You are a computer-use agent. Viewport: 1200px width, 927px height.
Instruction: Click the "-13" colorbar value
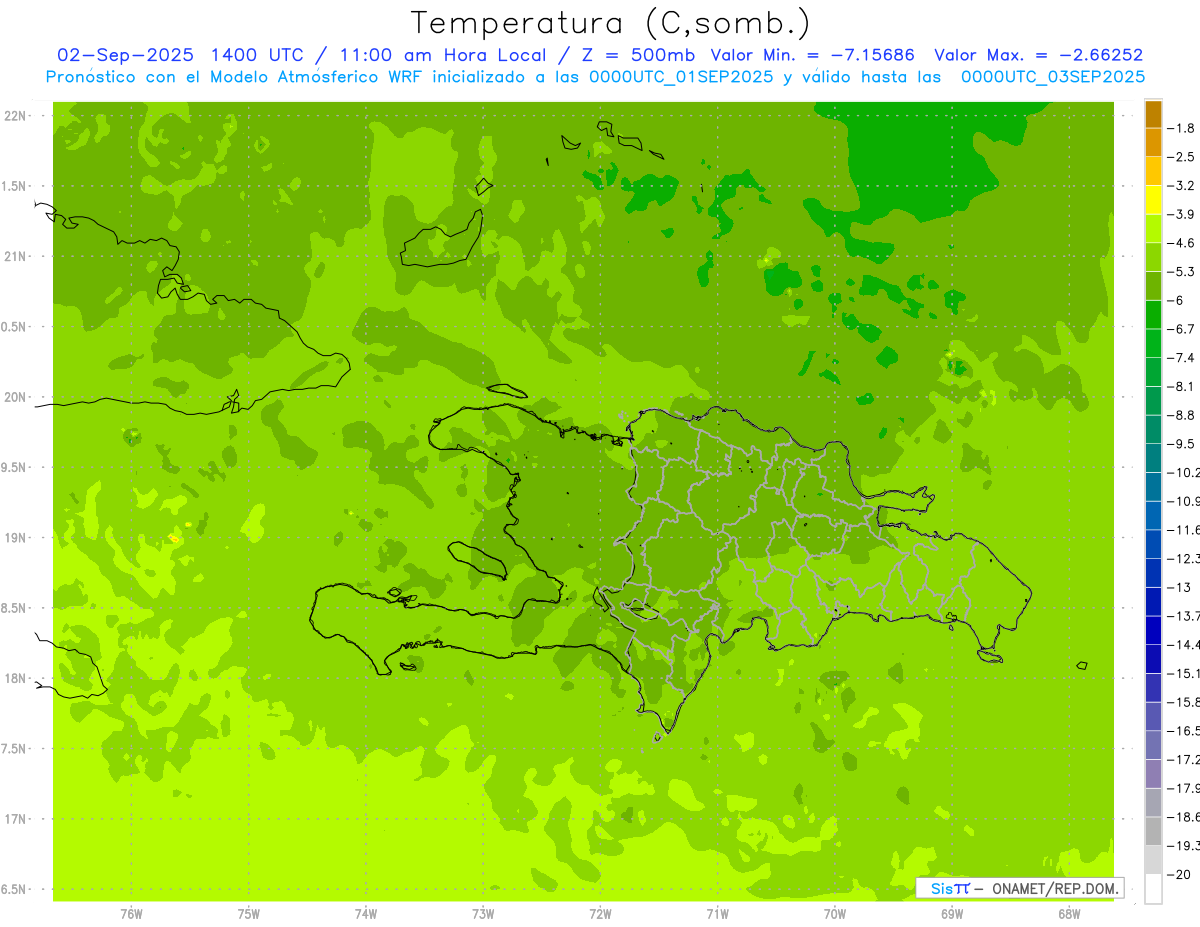(x=1179, y=587)
